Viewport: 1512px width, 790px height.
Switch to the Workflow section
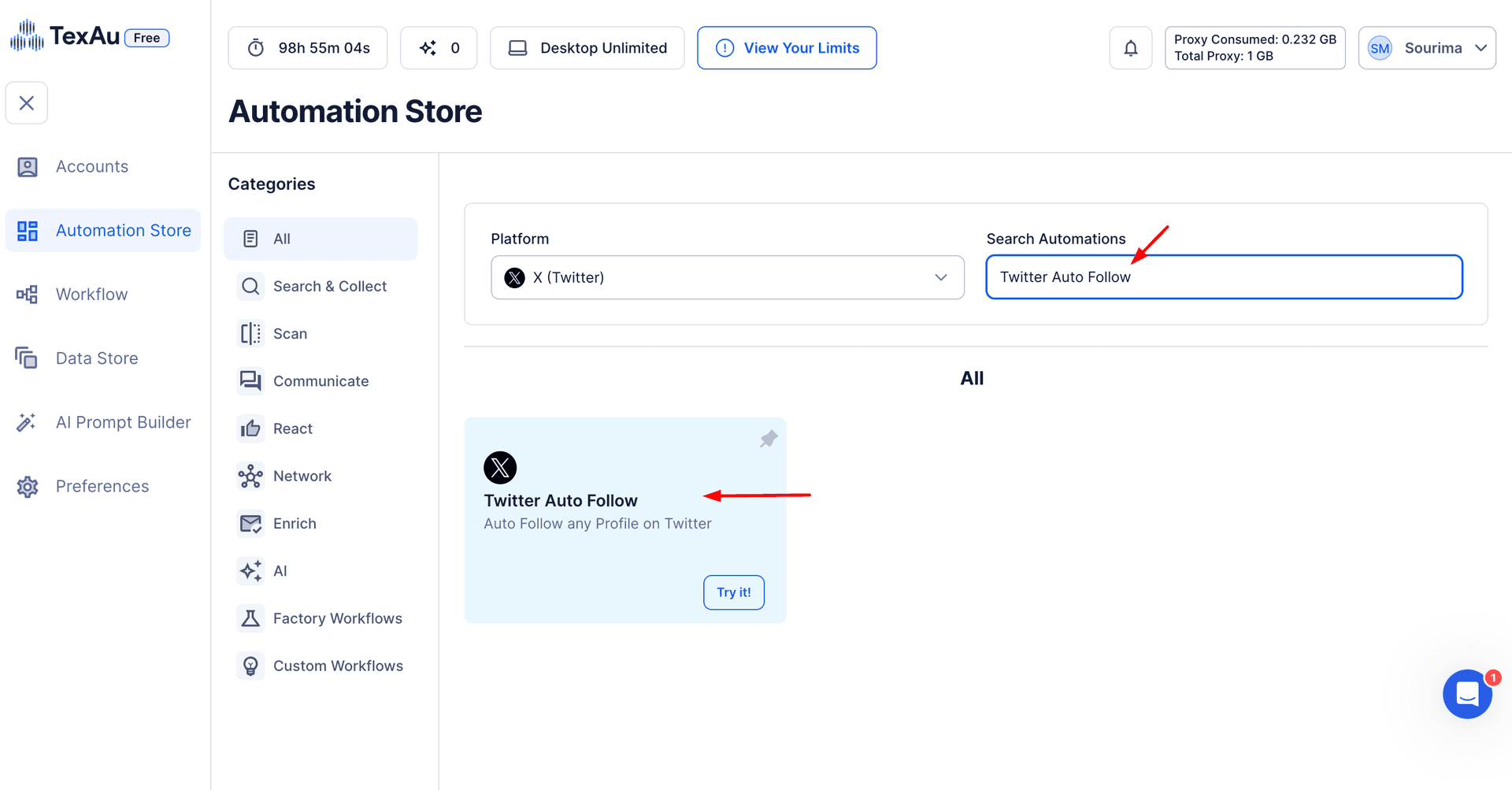pos(91,294)
